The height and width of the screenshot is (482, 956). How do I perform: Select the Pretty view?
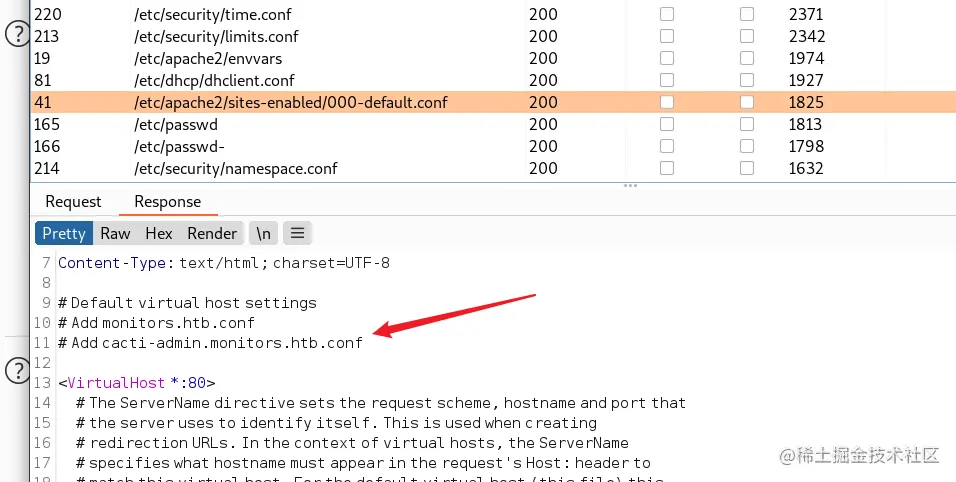coord(63,233)
